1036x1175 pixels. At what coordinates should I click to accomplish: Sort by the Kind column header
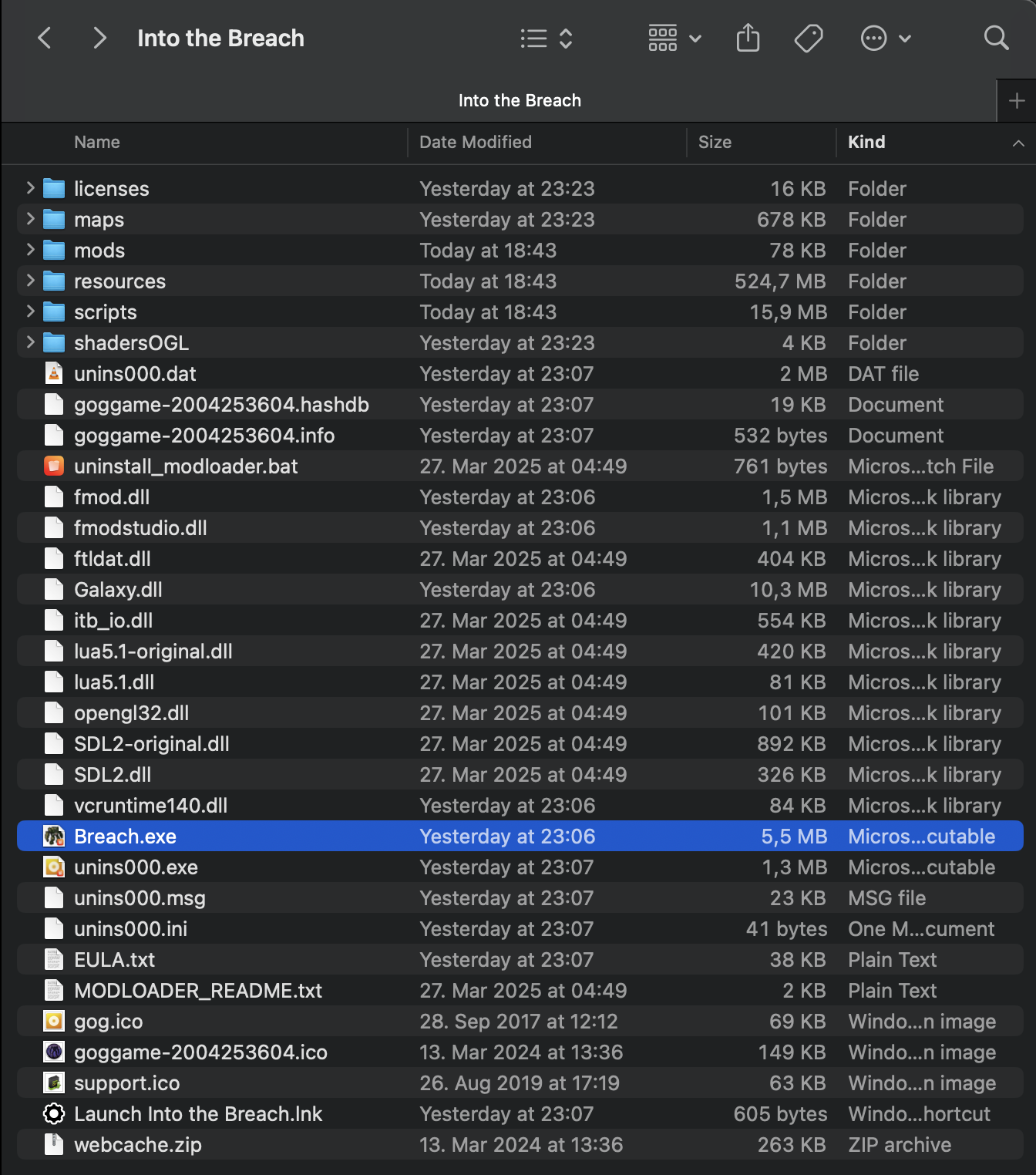866,142
